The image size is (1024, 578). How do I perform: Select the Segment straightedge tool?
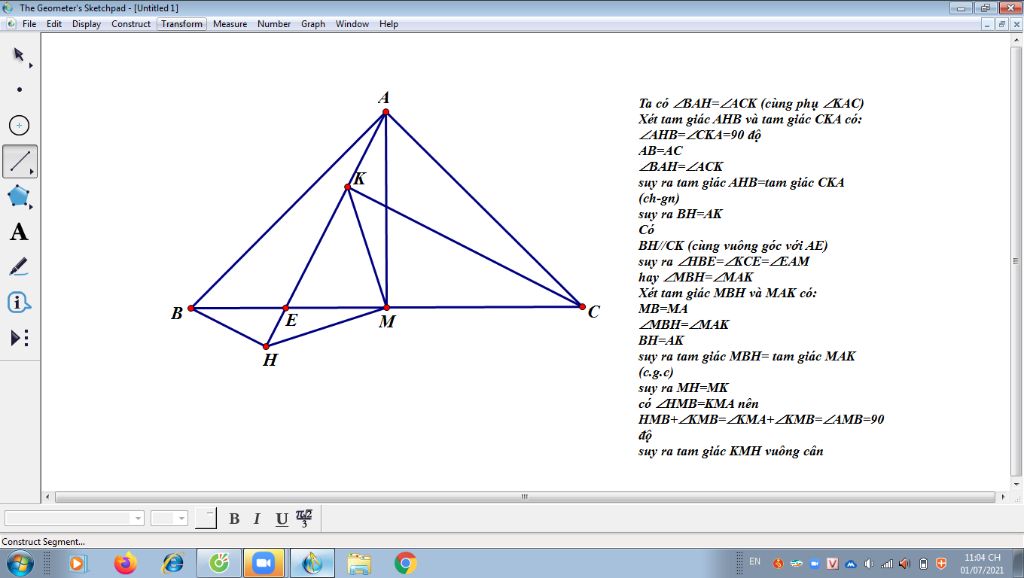[x=20, y=161]
